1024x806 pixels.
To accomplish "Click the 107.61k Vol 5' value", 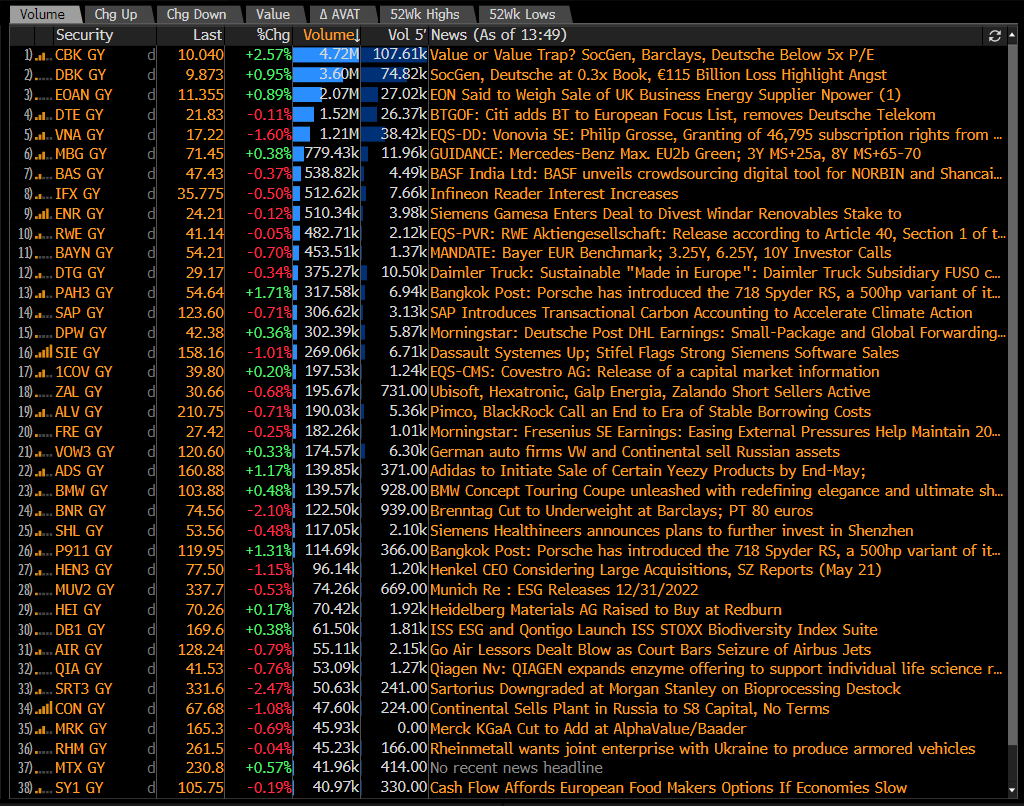I will (400, 55).
